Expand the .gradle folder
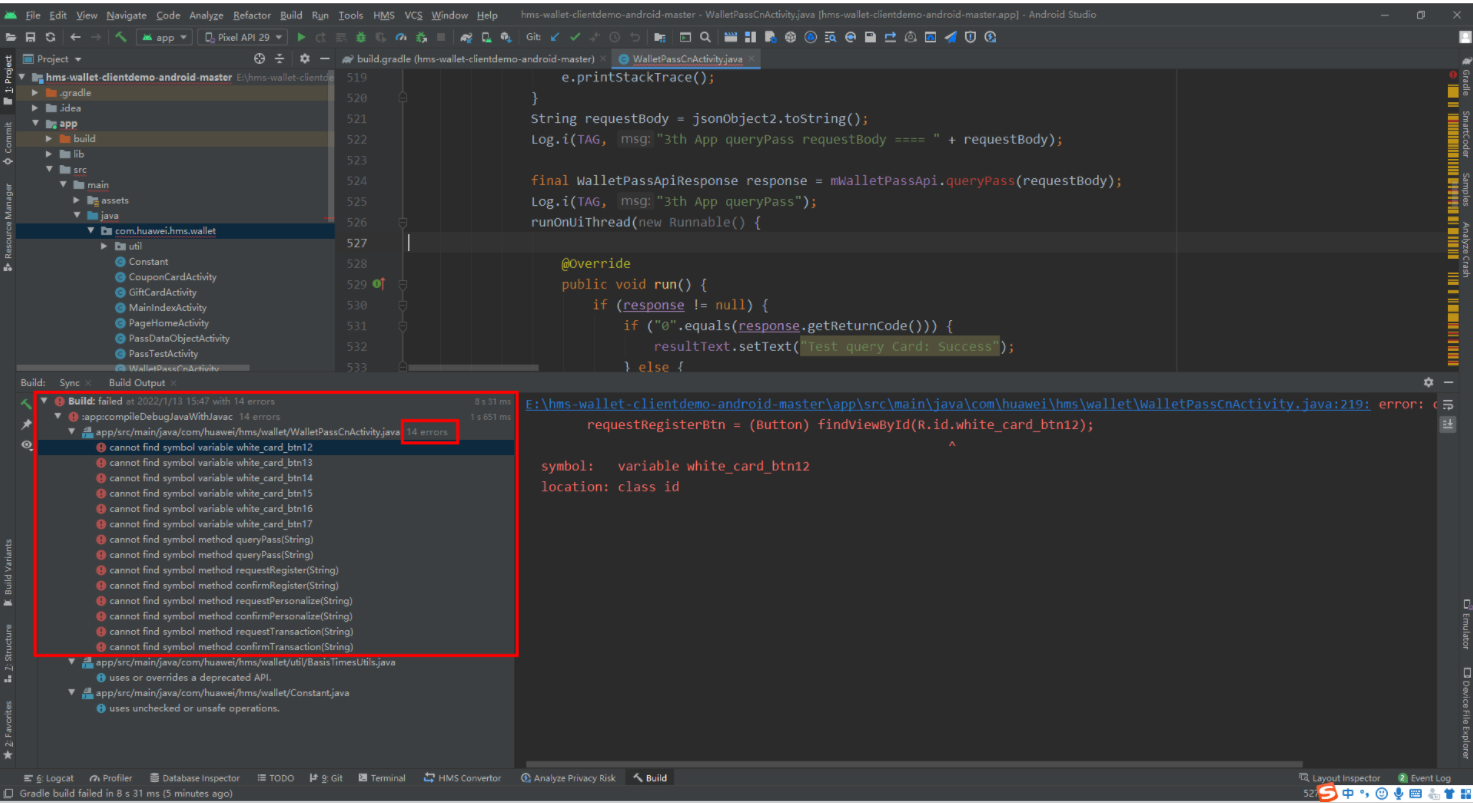 (x=37, y=93)
